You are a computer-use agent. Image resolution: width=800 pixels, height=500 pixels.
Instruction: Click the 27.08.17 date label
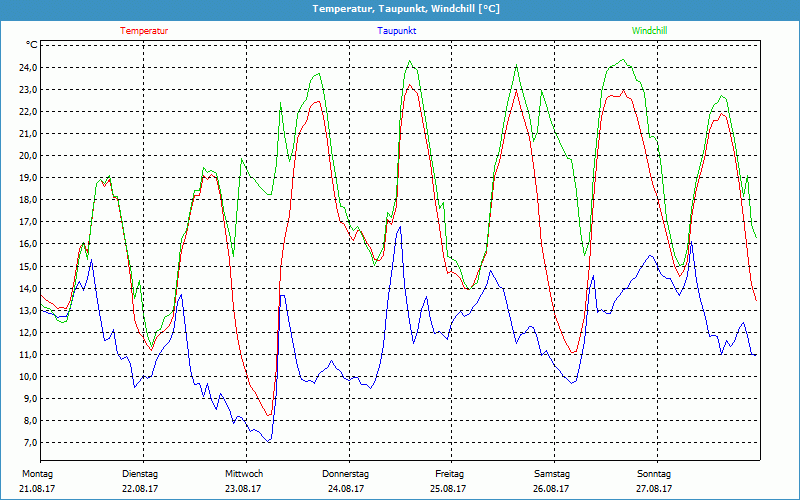pyautogui.click(x=654, y=489)
